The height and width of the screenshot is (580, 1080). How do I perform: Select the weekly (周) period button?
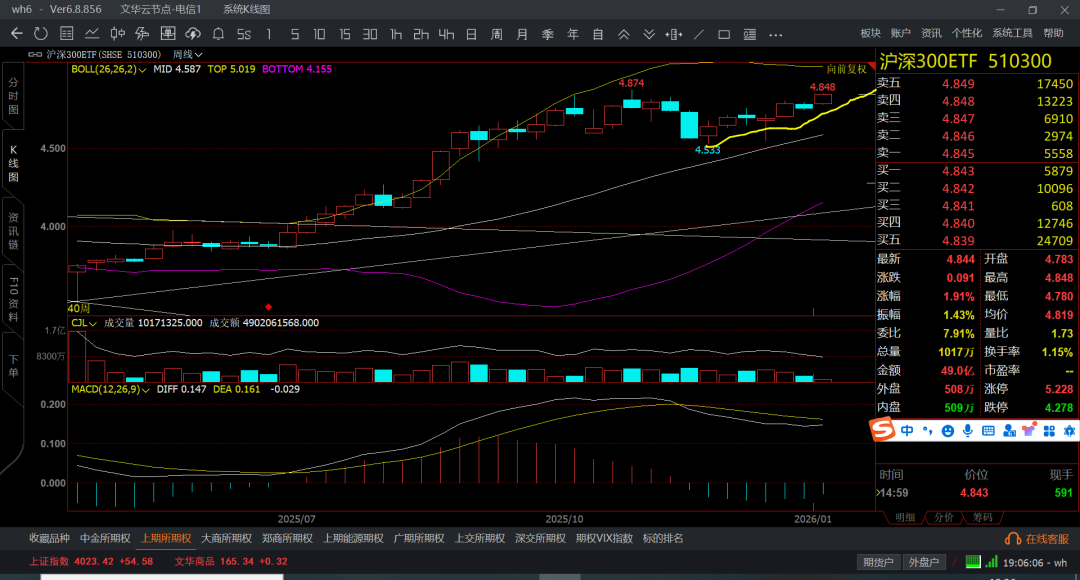point(496,34)
